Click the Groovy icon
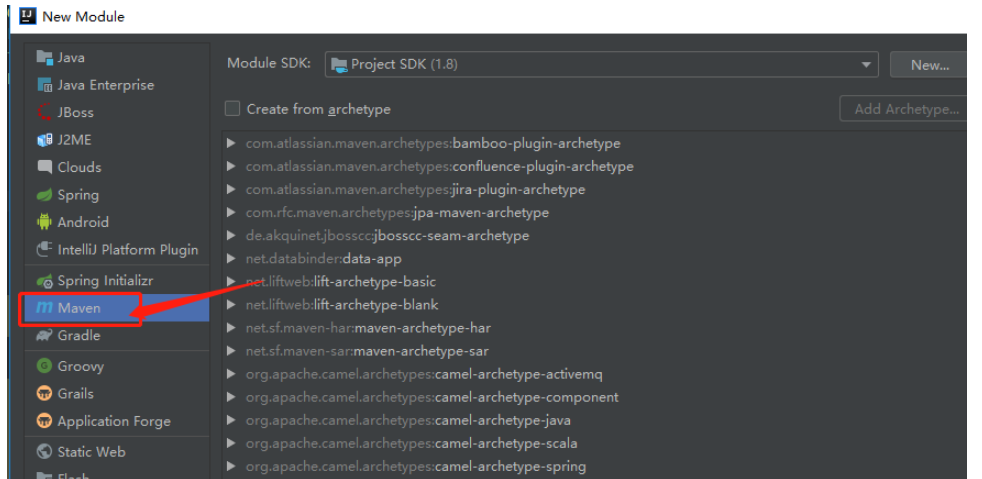The height and width of the screenshot is (479, 982). click(x=44, y=366)
